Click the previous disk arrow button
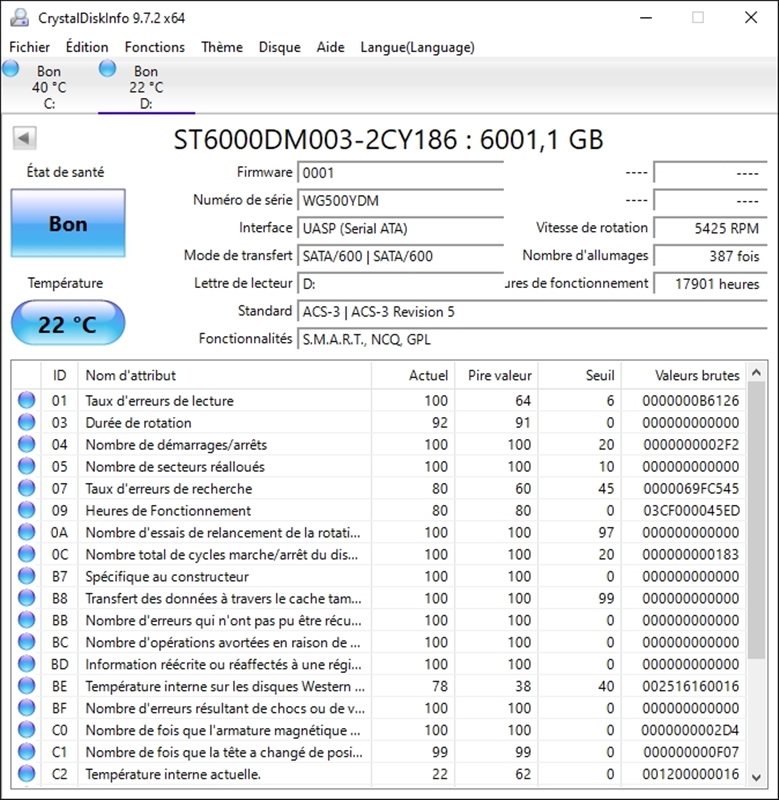This screenshot has height=800, width=779. [x=25, y=139]
